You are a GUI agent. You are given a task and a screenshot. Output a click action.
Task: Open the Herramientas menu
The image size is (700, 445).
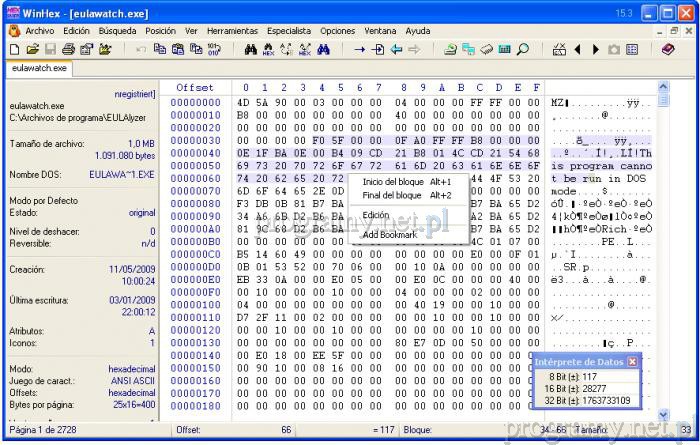232,31
